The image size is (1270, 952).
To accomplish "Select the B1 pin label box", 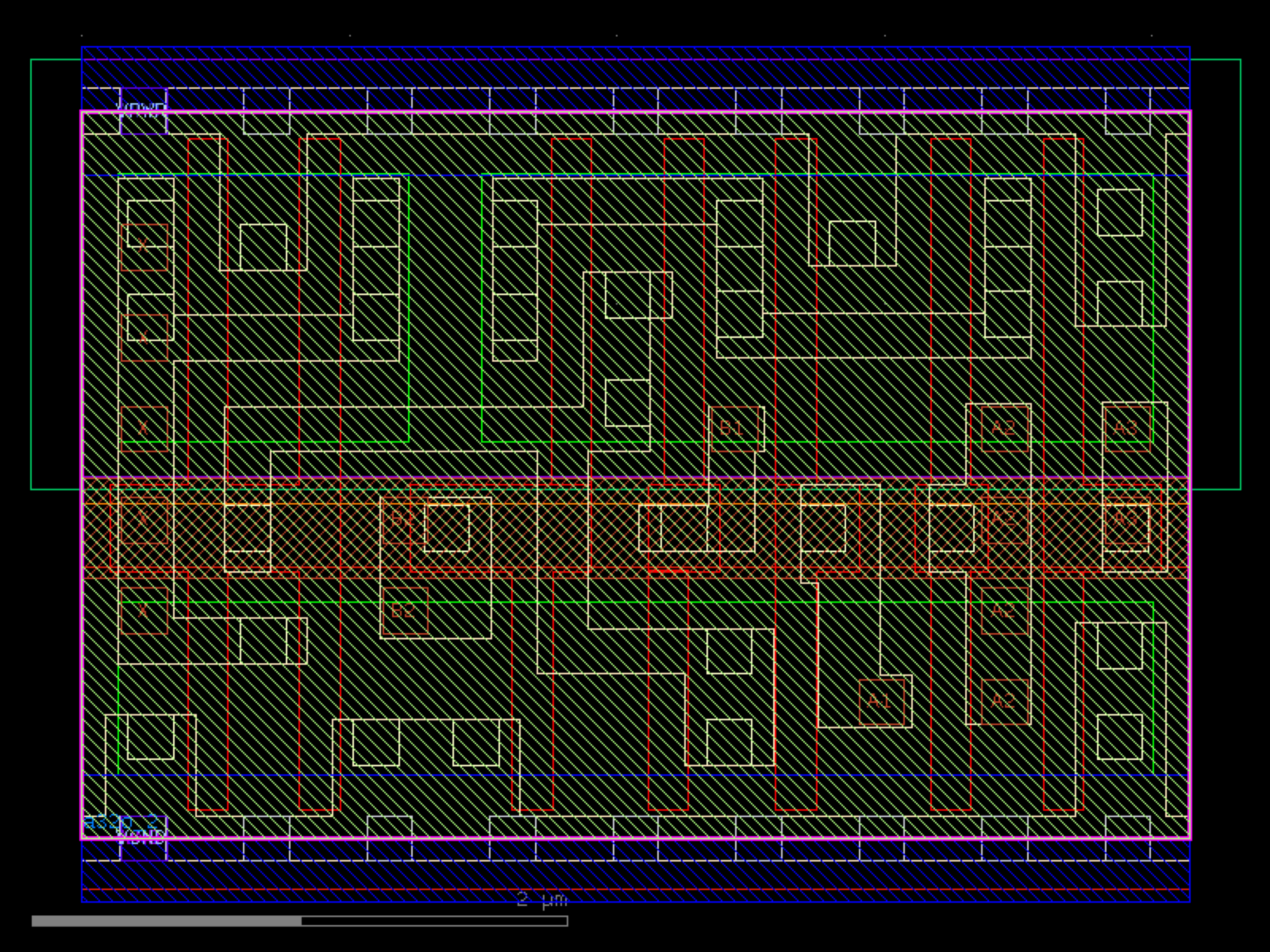I will click(x=734, y=428).
